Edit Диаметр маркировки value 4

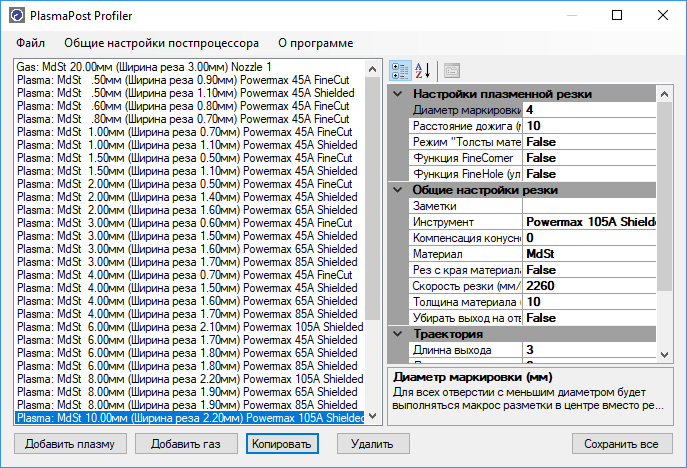coord(589,110)
